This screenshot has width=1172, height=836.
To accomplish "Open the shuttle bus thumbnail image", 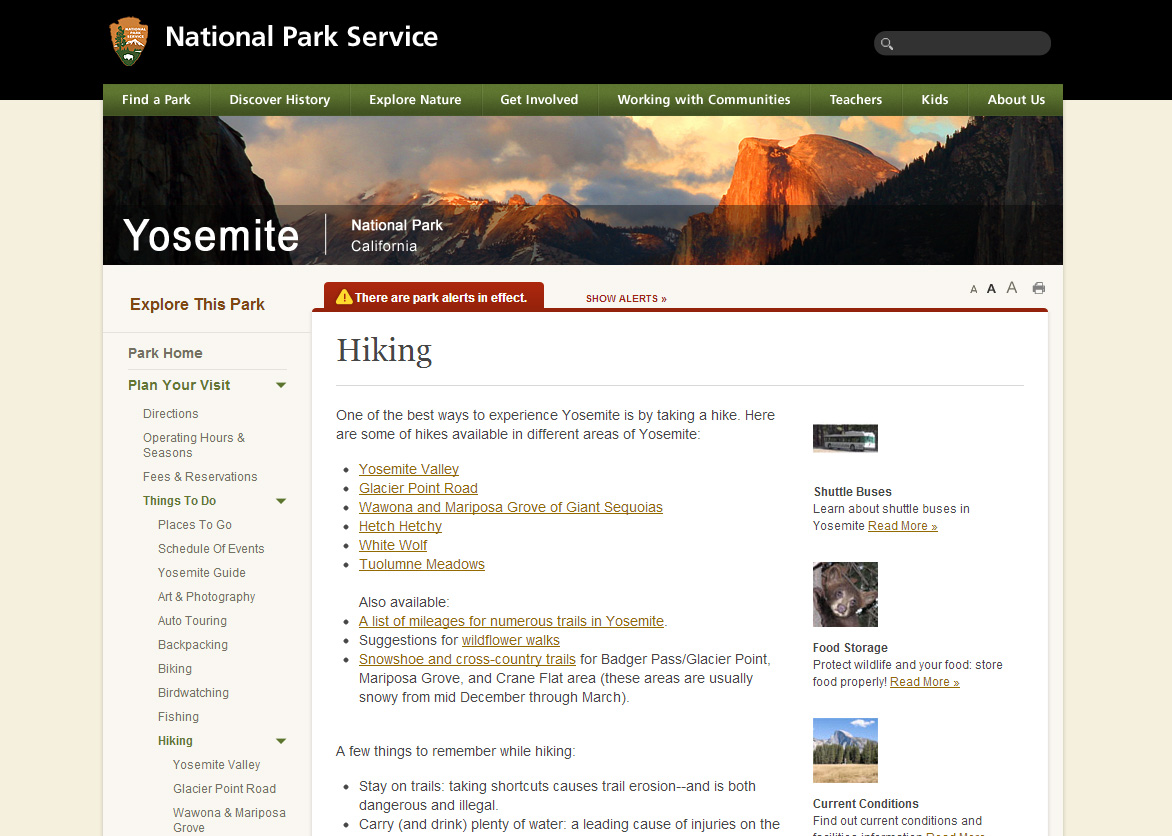I will (845, 439).
